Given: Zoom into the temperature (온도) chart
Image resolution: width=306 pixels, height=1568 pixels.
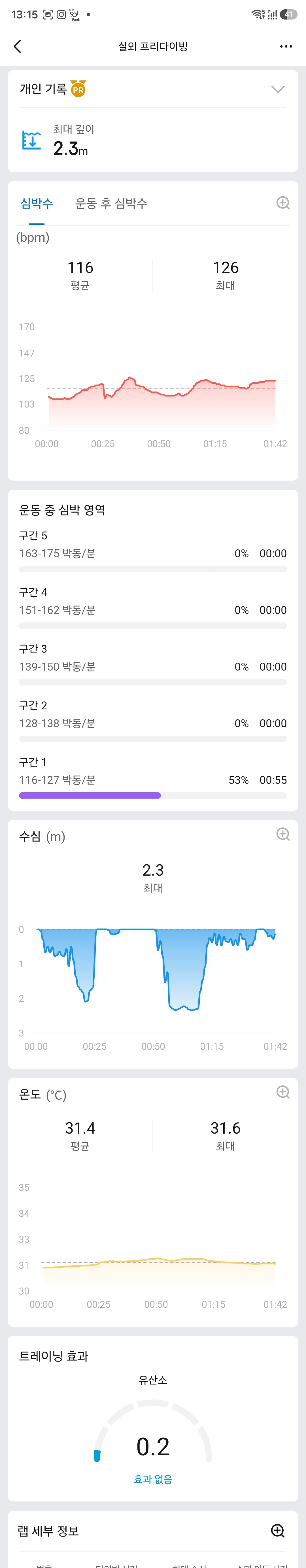Looking at the screenshot, I should pos(283,1092).
